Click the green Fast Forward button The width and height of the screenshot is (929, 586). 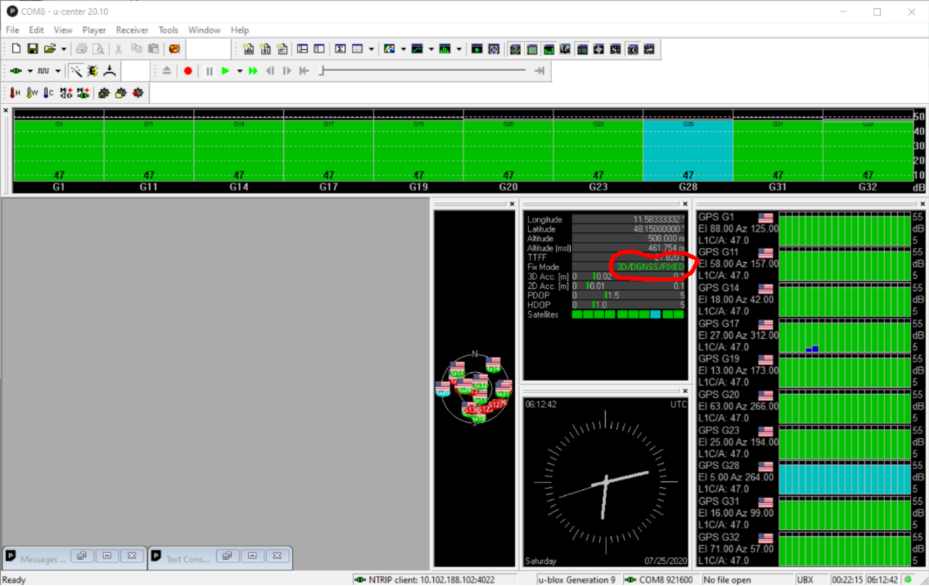tap(253, 71)
